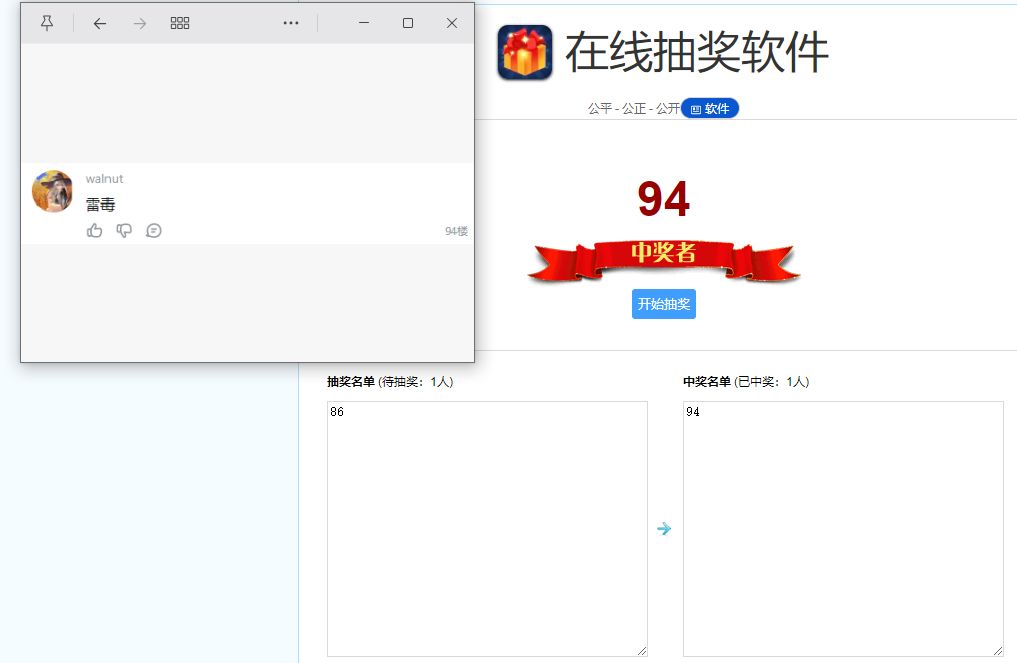Open the grid view icon in popup toolbar
The width and height of the screenshot is (1017, 663).
tap(180, 23)
